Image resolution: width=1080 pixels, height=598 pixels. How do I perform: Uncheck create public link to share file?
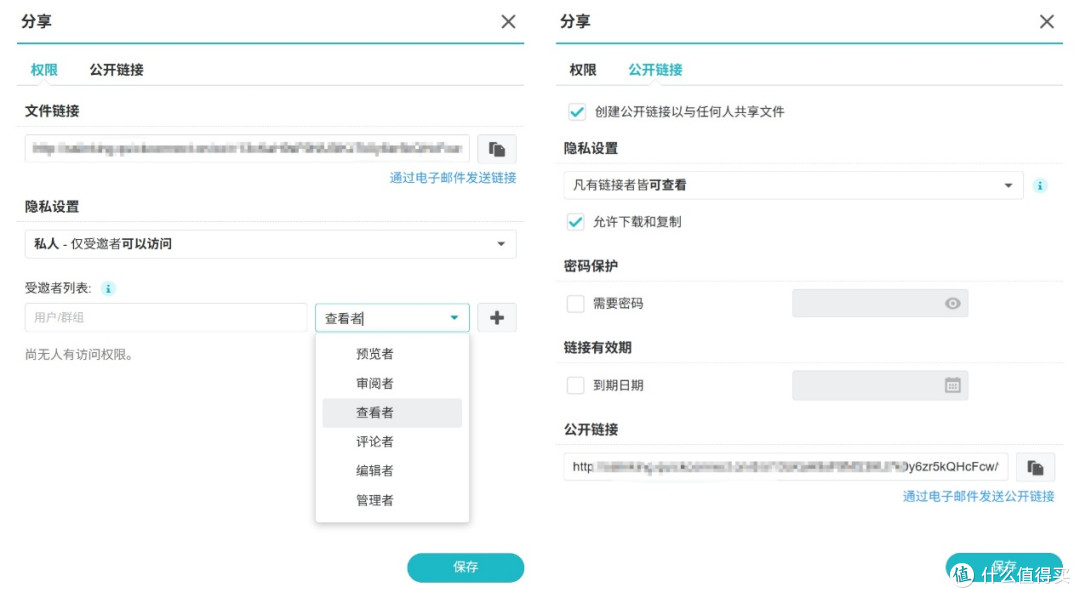tap(577, 112)
